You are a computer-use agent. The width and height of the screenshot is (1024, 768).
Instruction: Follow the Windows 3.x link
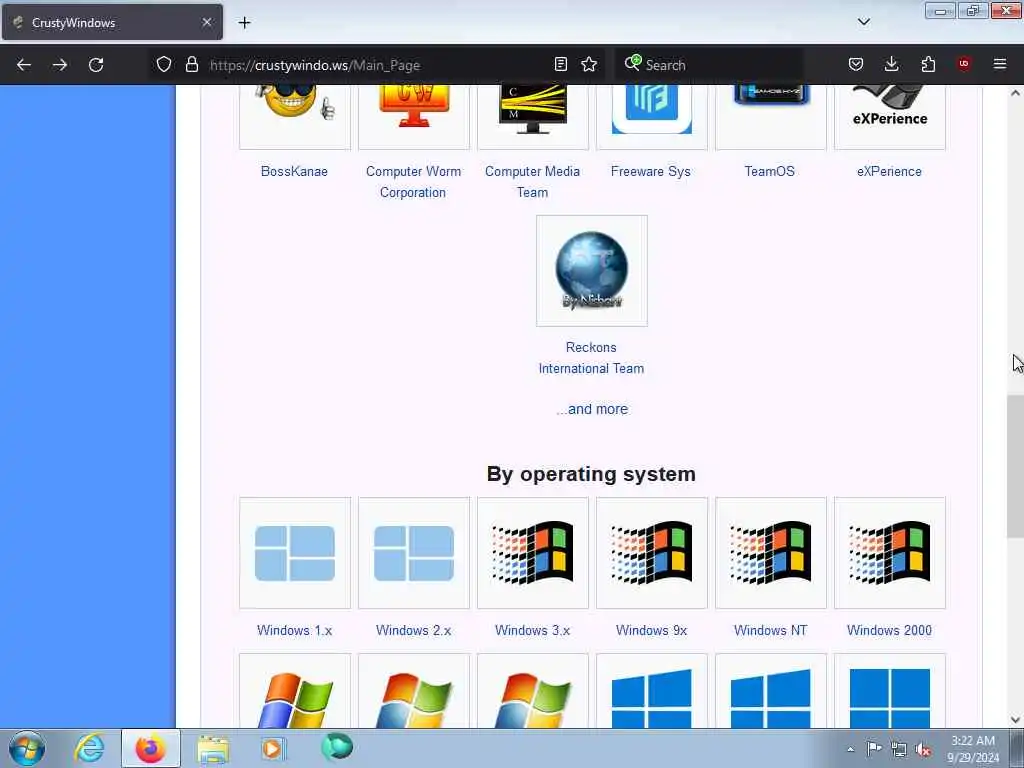pos(532,630)
